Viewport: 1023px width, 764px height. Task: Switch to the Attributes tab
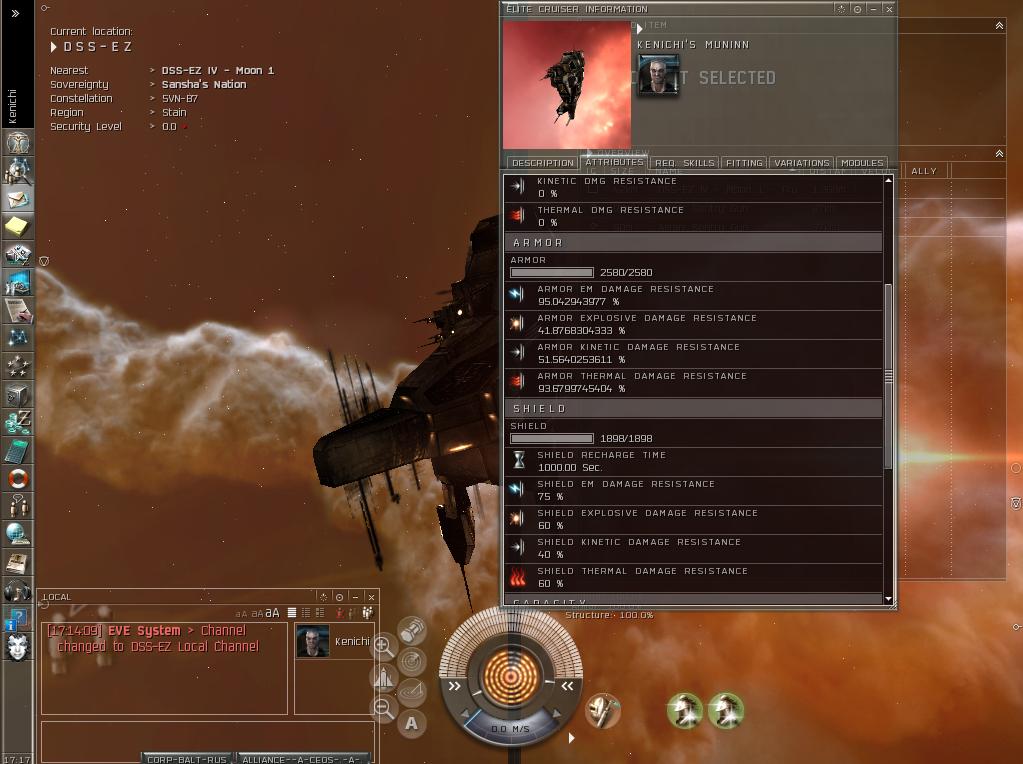(614, 162)
